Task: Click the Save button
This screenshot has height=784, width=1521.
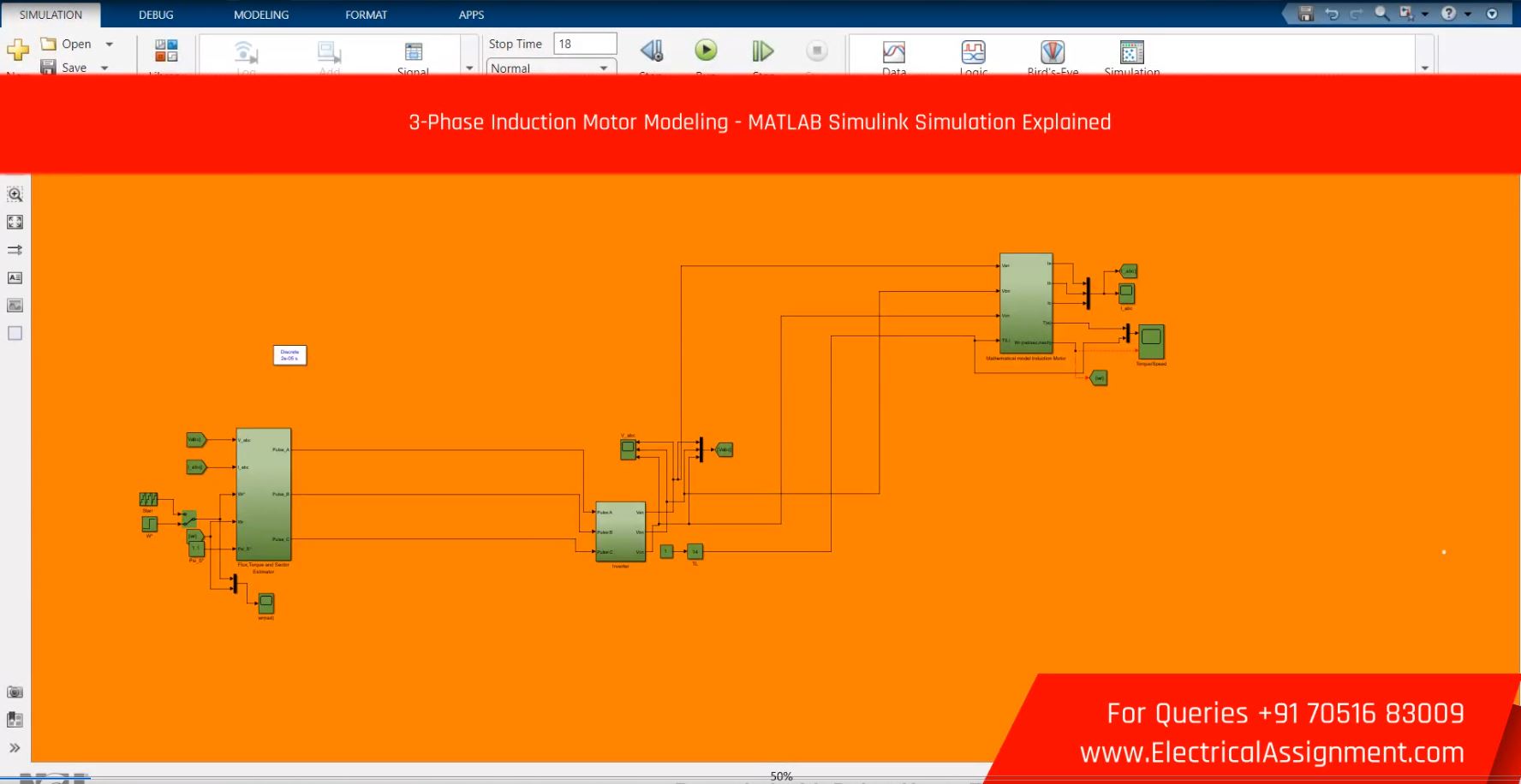Action: (x=65, y=67)
